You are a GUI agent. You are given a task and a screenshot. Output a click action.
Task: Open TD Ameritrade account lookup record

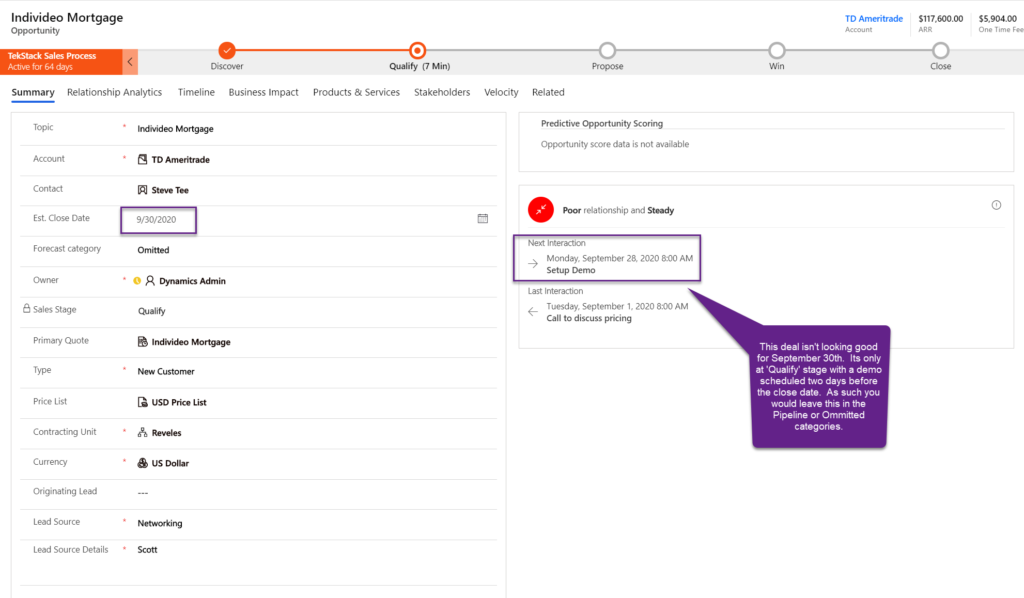(x=180, y=159)
